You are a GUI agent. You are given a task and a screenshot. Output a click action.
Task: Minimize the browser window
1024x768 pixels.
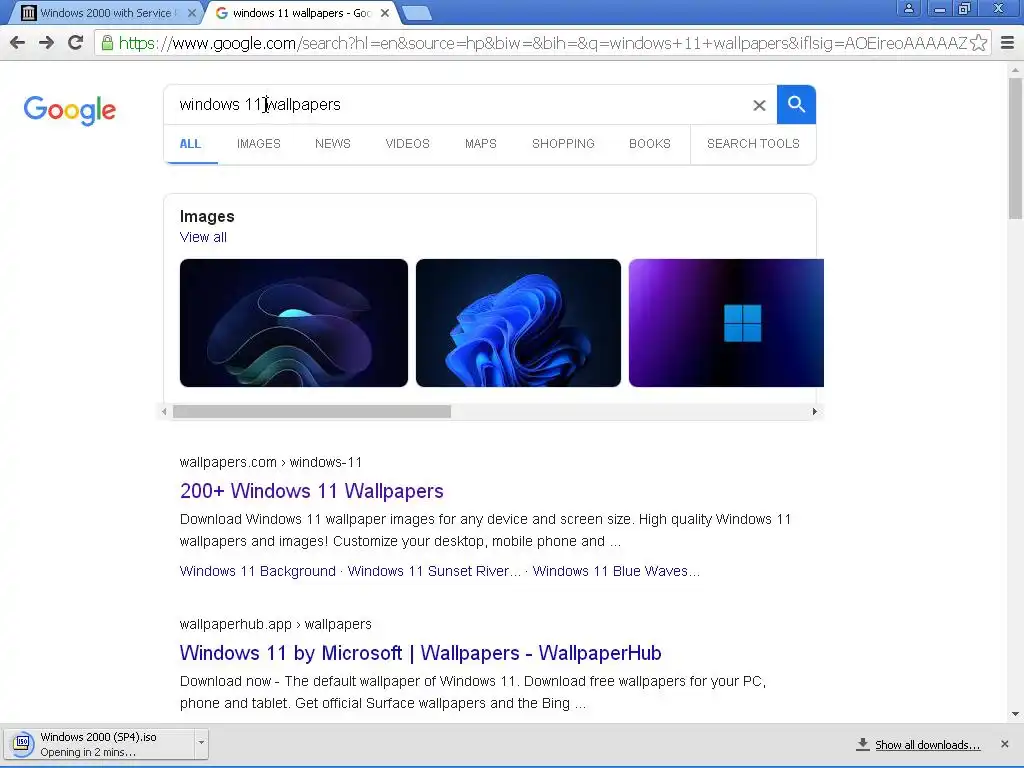pyautogui.click(x=939, y=8)
